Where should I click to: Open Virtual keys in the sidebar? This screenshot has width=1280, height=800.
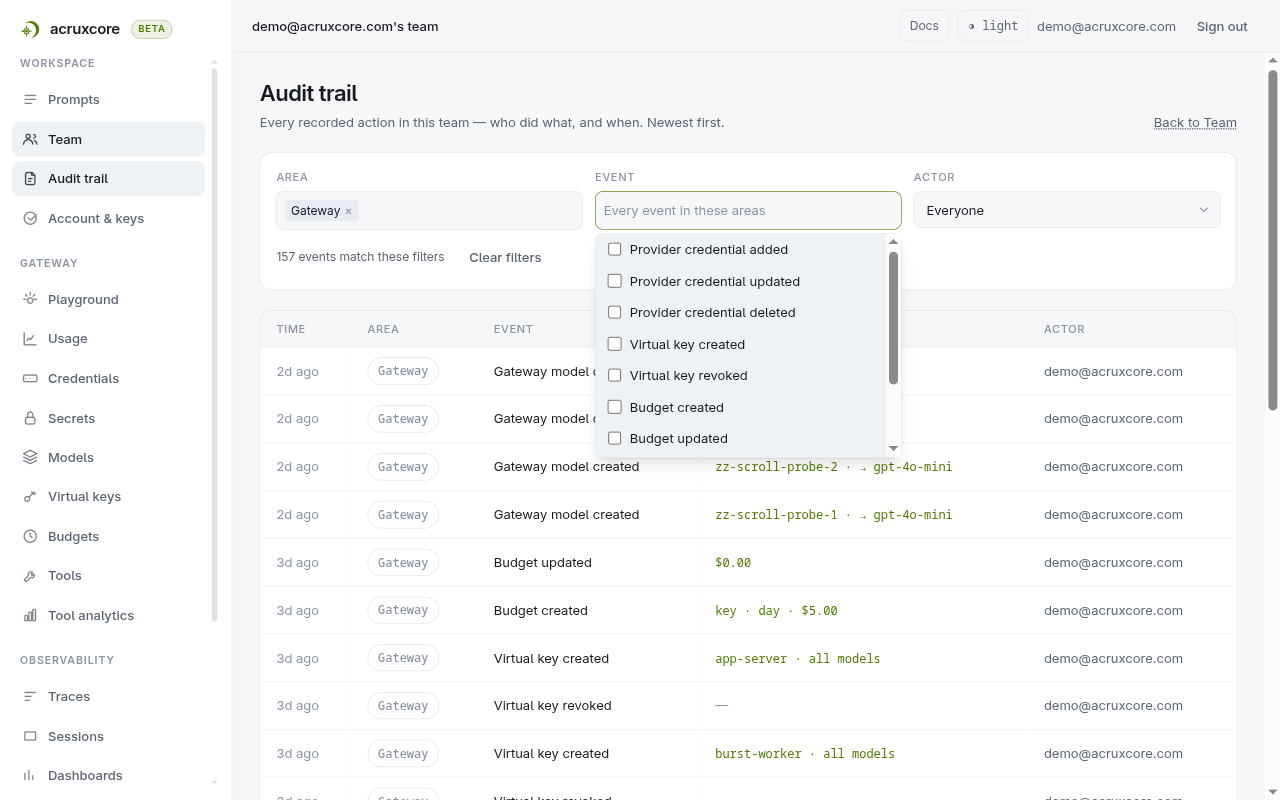[x=108, y=496]
